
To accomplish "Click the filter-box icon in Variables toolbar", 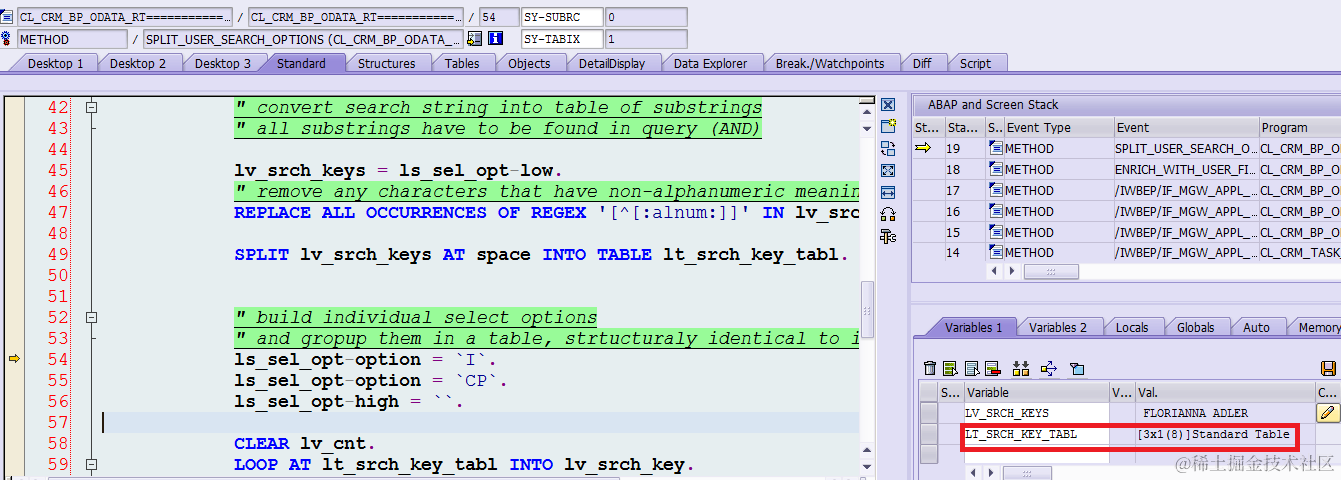I will pyautogui.click(x=1077, y=369).
